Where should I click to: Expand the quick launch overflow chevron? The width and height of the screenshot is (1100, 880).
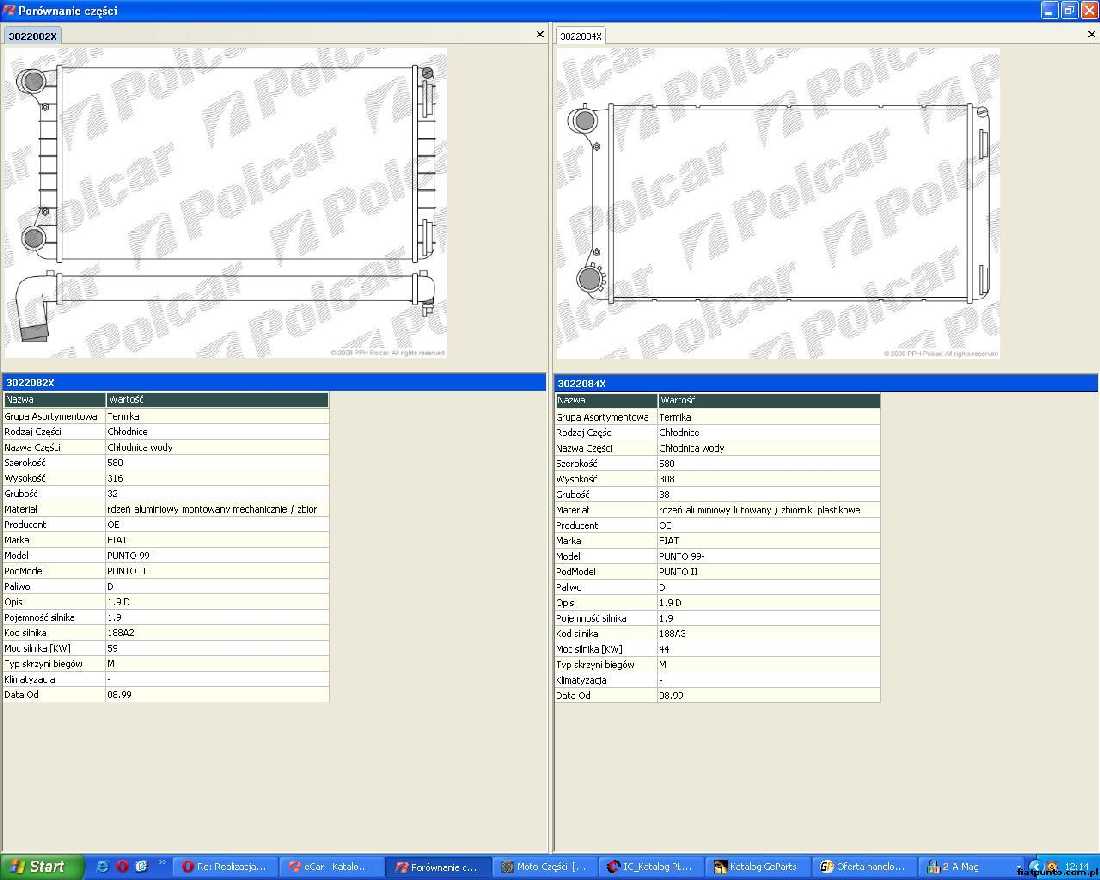(162, 862)
